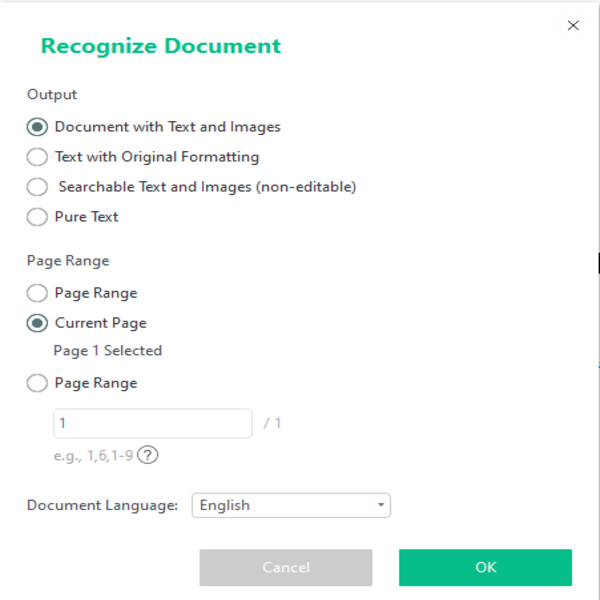600x600 pixels.
Task: Choose the Pure Text output option
Action: (37, 217)
